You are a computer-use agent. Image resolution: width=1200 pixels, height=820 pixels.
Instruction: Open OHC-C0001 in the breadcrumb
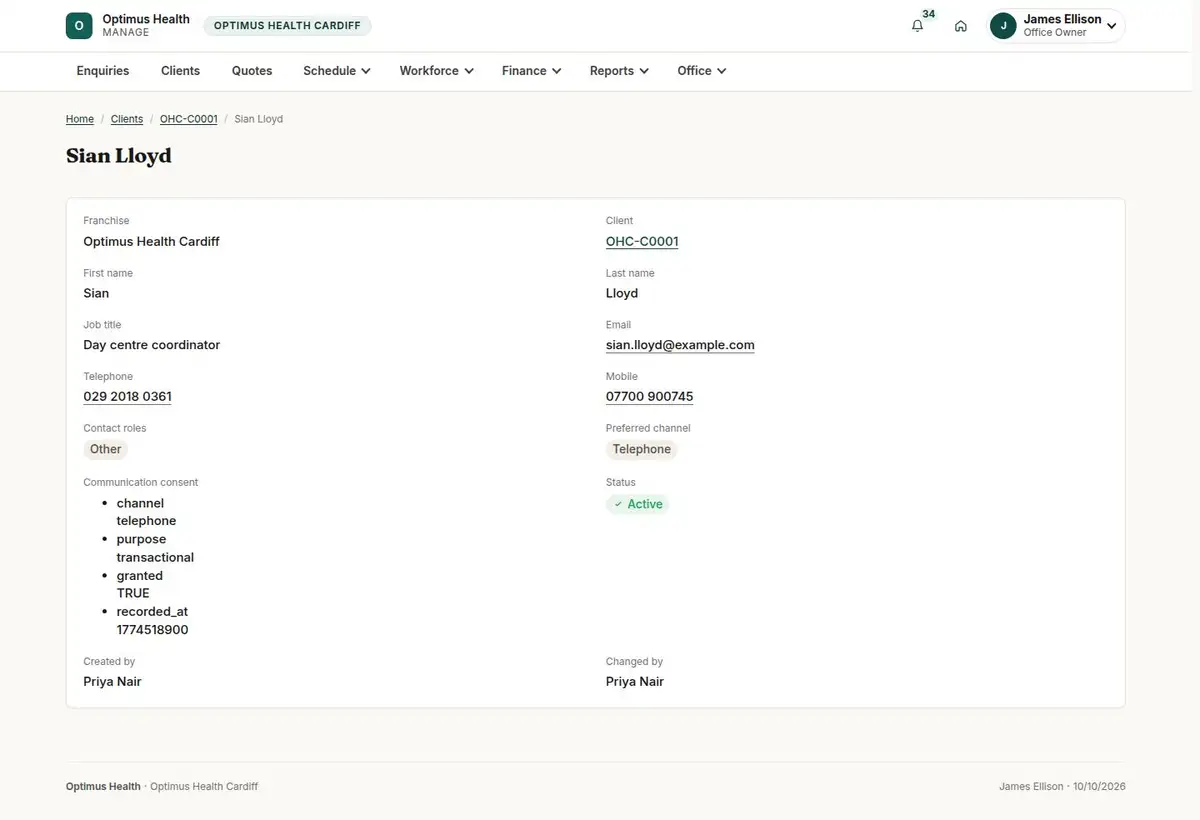click(x=189, y=119)
